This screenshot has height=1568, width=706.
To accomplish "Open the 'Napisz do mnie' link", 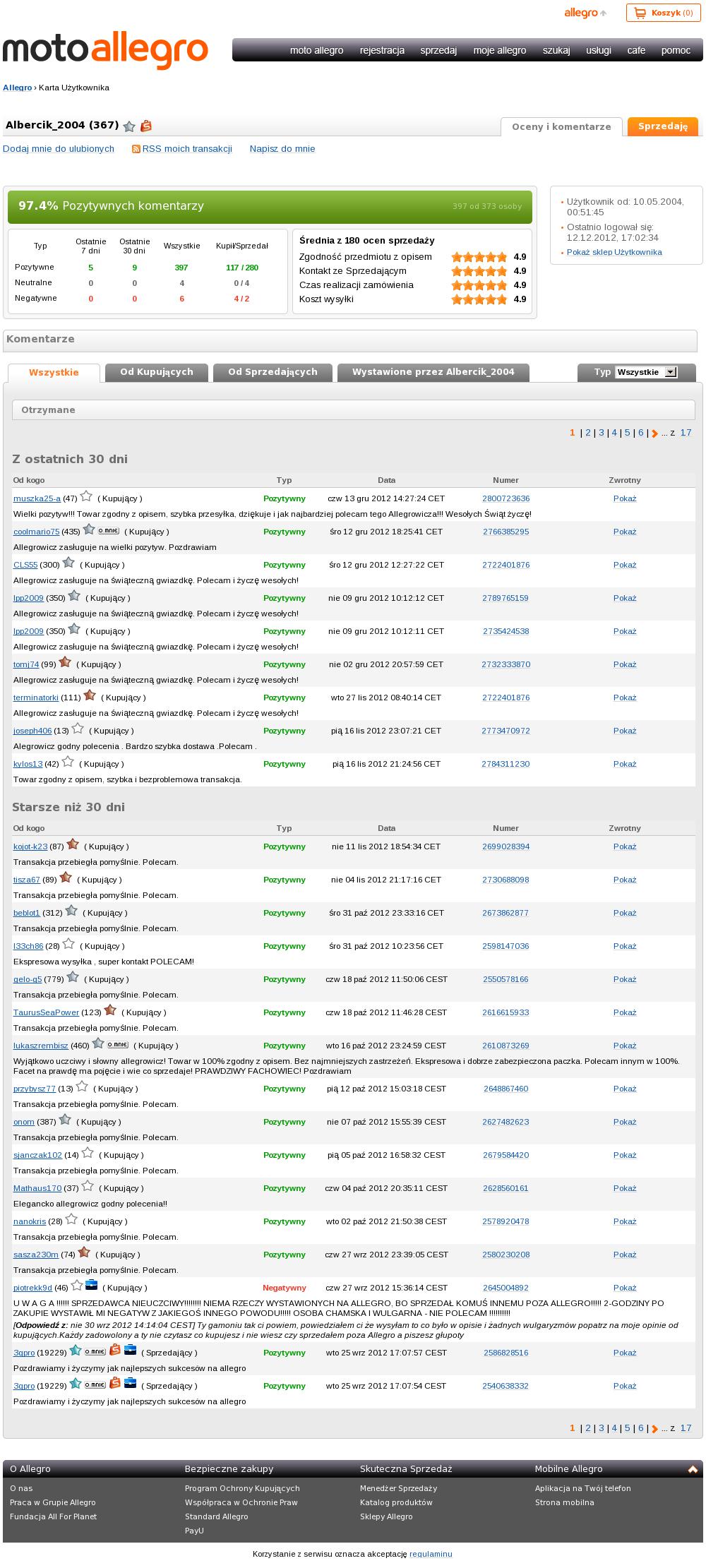I will click(x=282, y=149).
